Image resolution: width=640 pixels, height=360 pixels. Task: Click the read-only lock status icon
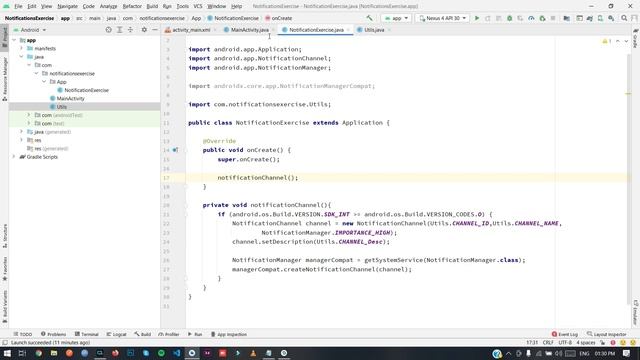(x=602, y=343)
